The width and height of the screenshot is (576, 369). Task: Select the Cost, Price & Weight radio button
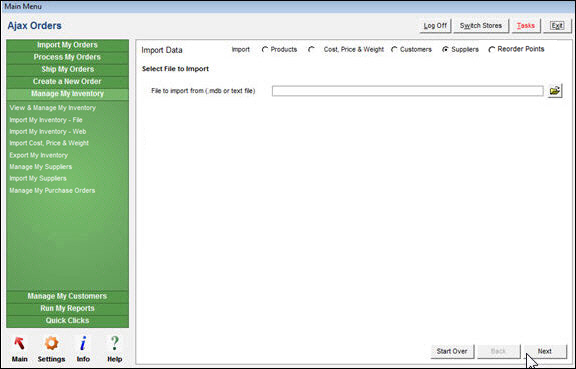[x=311, y=50]
